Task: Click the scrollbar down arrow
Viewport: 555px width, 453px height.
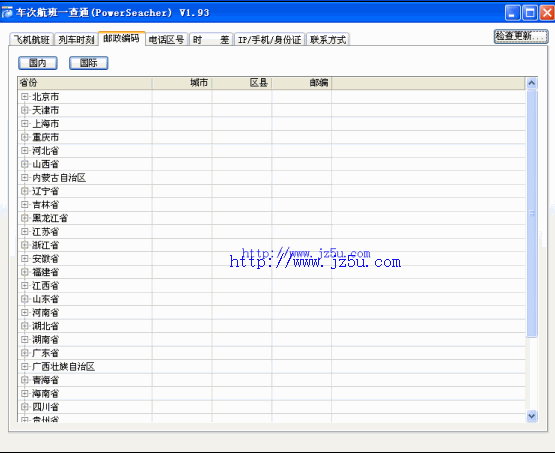Action: coord(532,416)
